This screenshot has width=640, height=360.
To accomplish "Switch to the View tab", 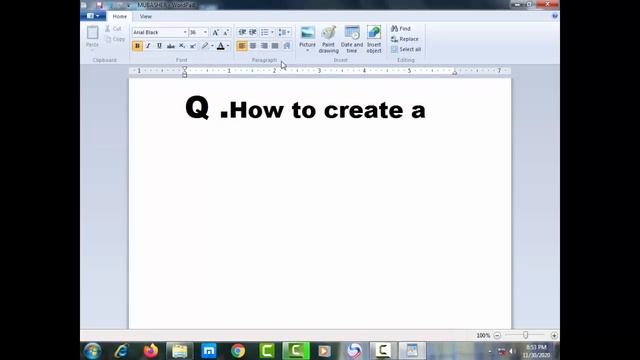I will [x=146, y=16].
